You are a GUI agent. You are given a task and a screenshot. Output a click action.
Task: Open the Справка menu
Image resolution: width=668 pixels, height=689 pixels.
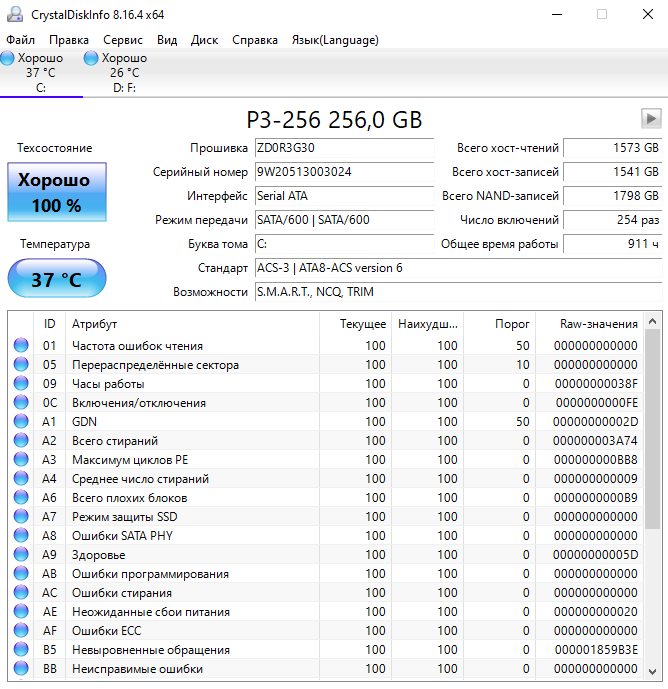[x=255, y=40]
